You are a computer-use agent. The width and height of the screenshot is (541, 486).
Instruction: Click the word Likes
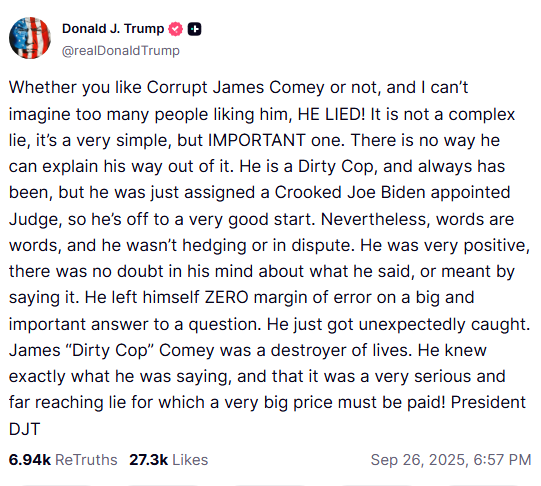click(x=190, y=460)
